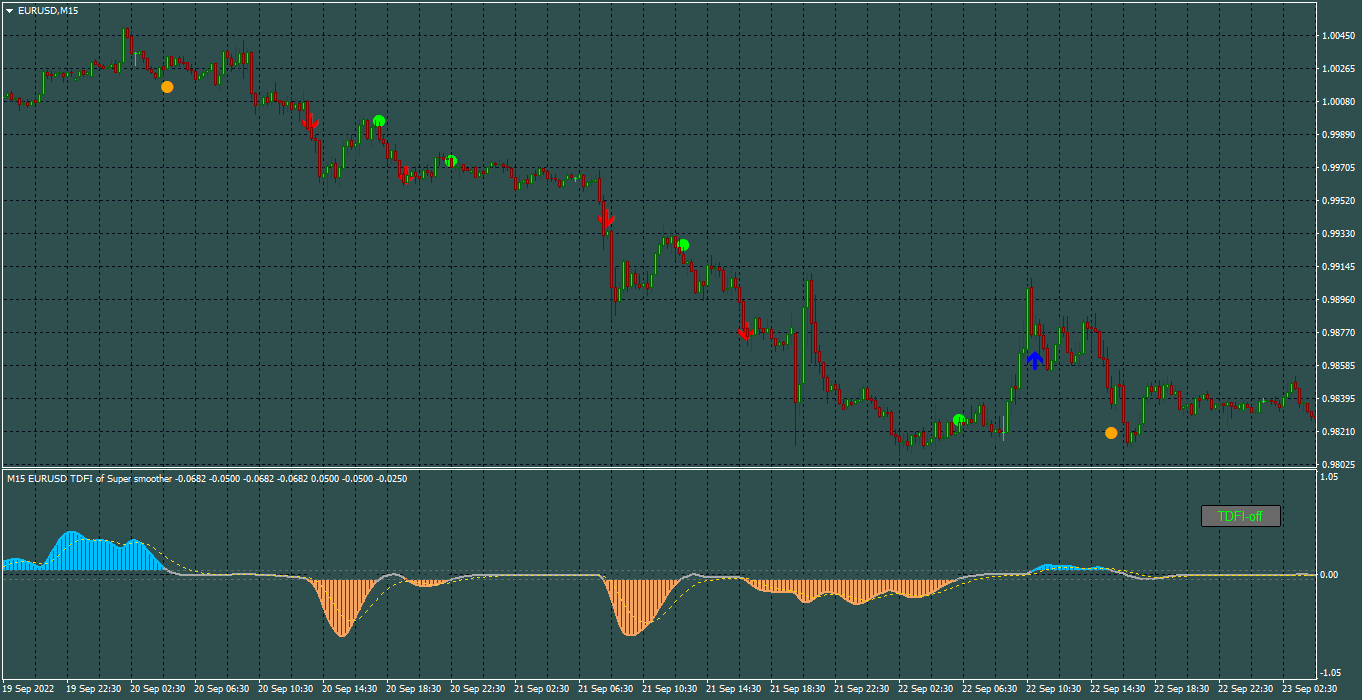Screen dimensions: 1362x700
Task: Click the green dot near the chart's lowest prices
Action: click(958, 420)
